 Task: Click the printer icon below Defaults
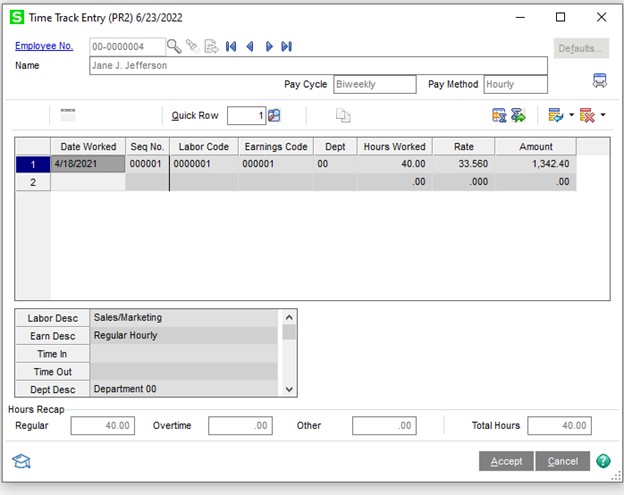pos(599,81)
